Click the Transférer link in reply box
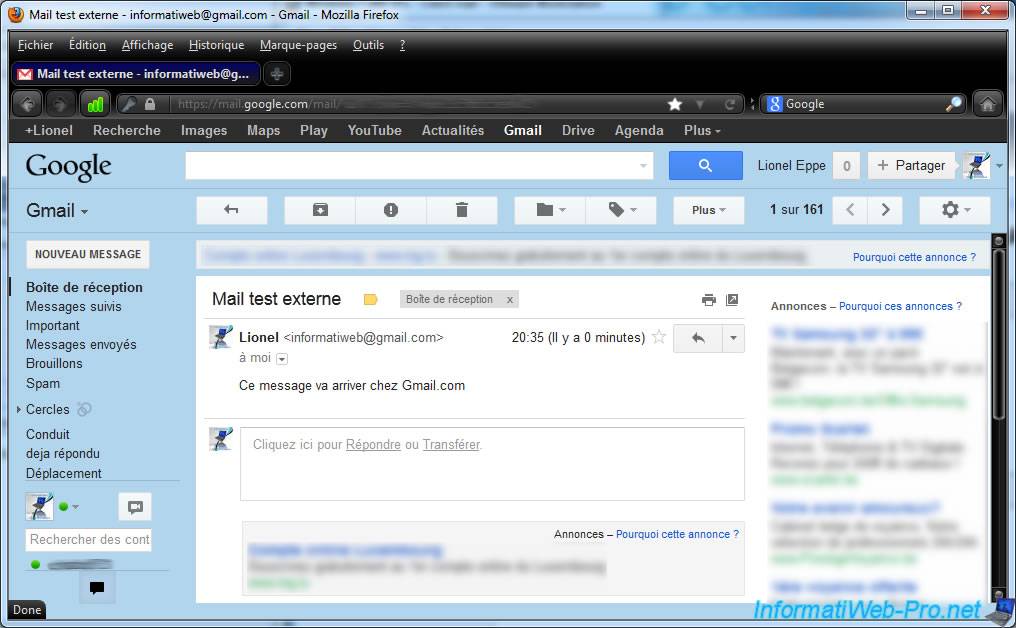The height and width of the screenshot is (628, 1016). 451,445
